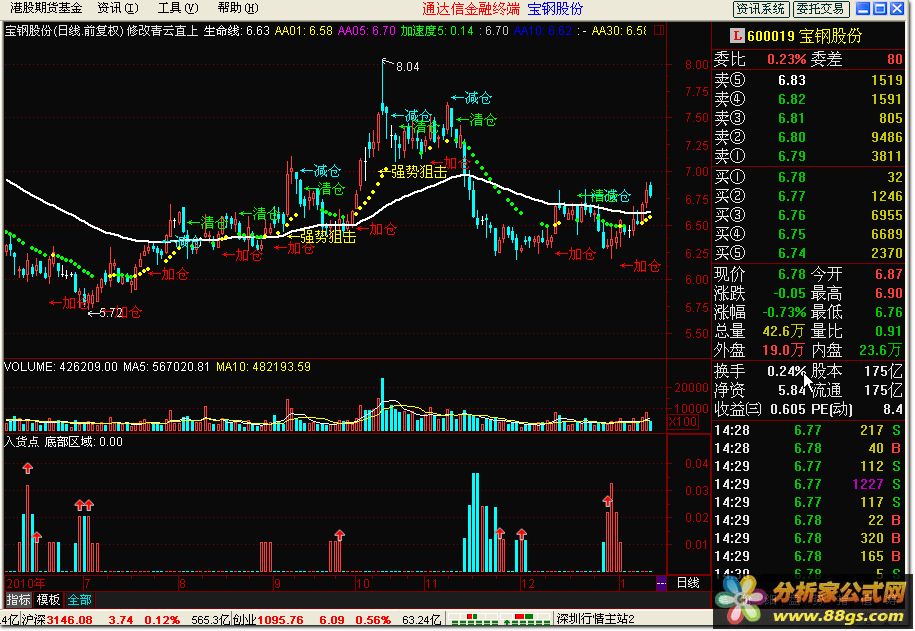Select the stock title 600019 宝钢股份
915x631 pixels.
click(804, 36)
